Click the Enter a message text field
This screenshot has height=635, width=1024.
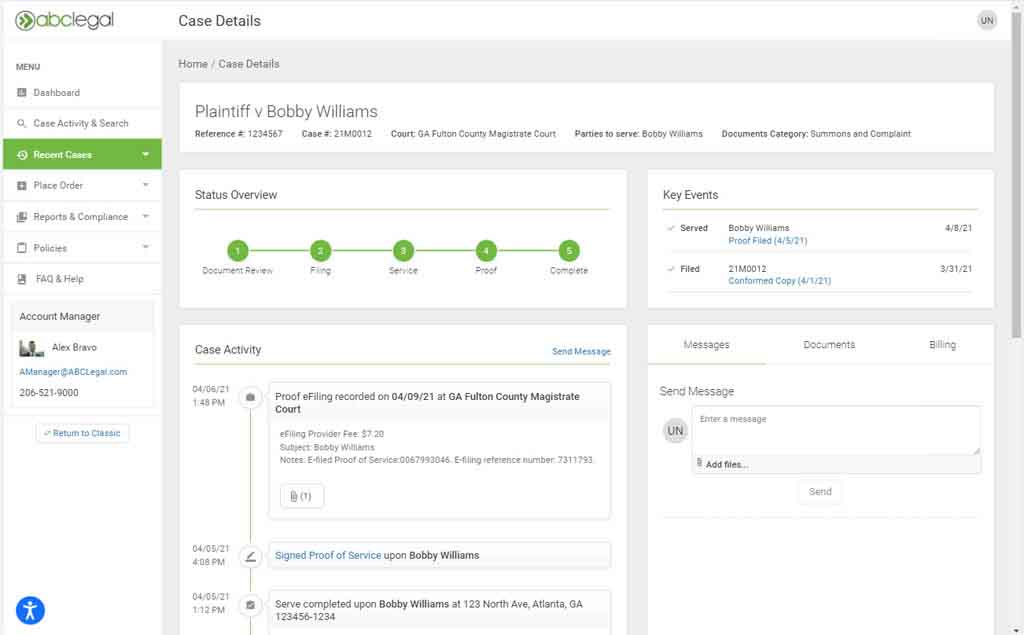[835, 430]
